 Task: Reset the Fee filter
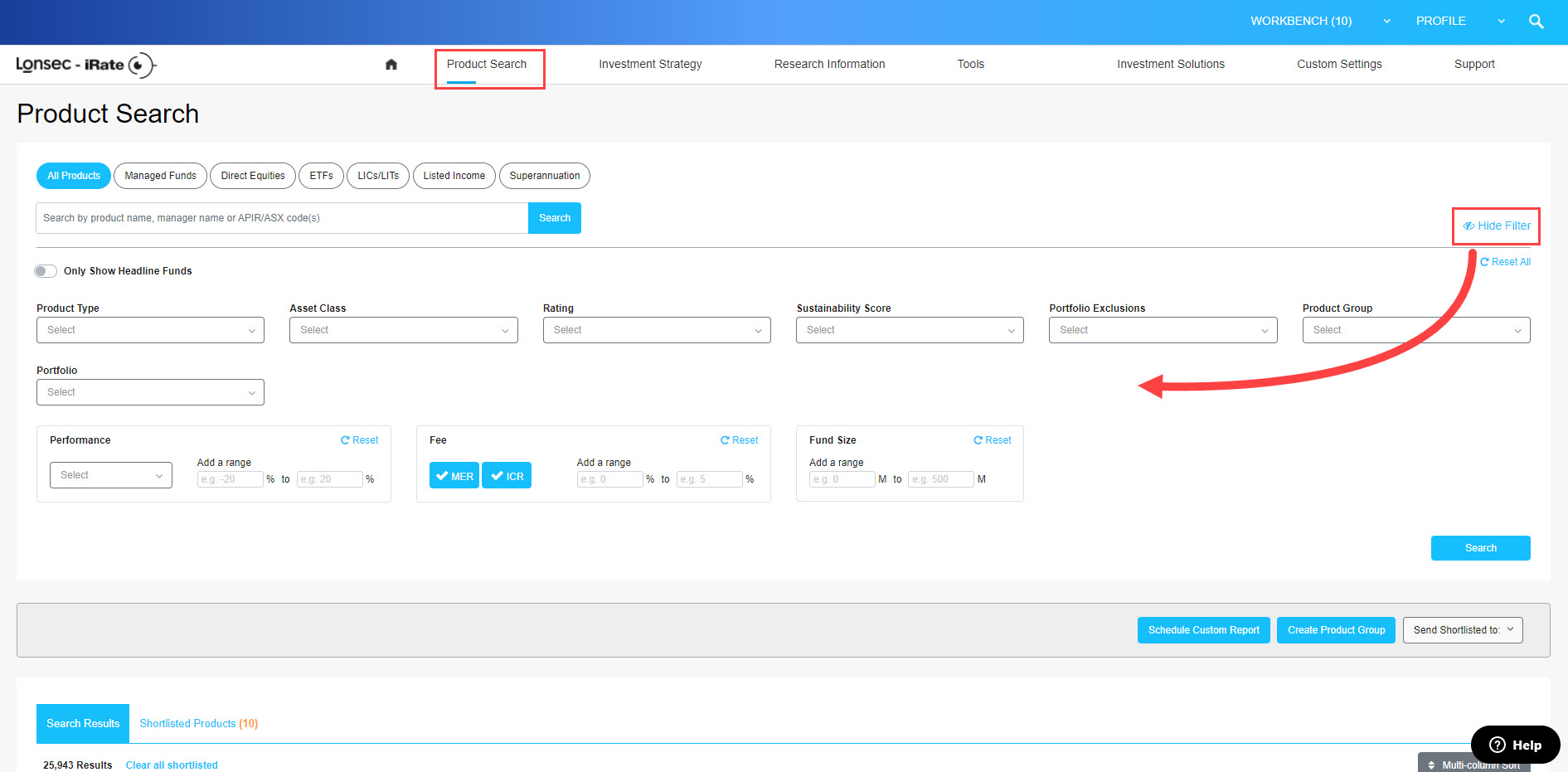click(x=739, y=440)
